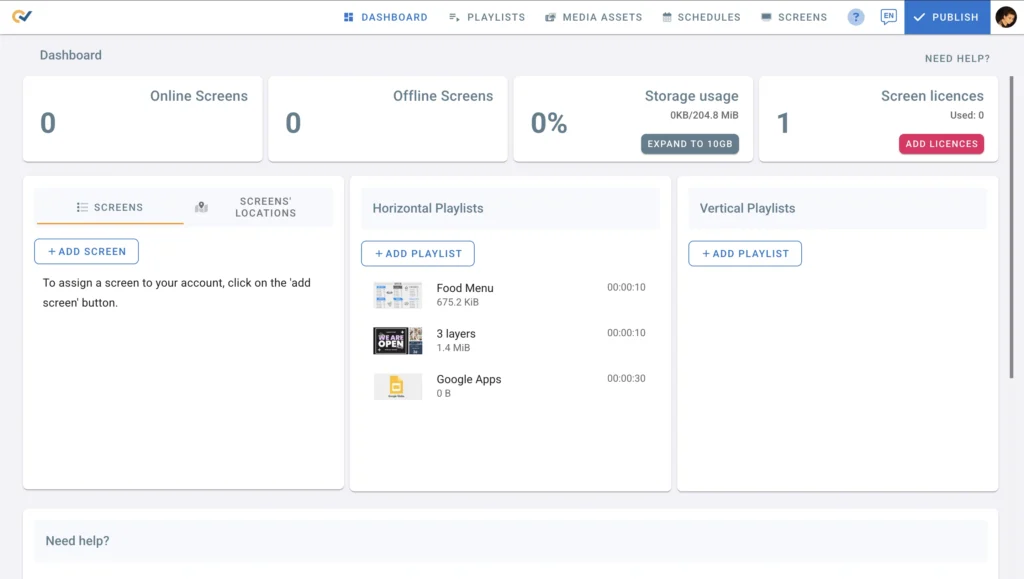
Task: Click the Screen licences count 1
Action: 783,123
